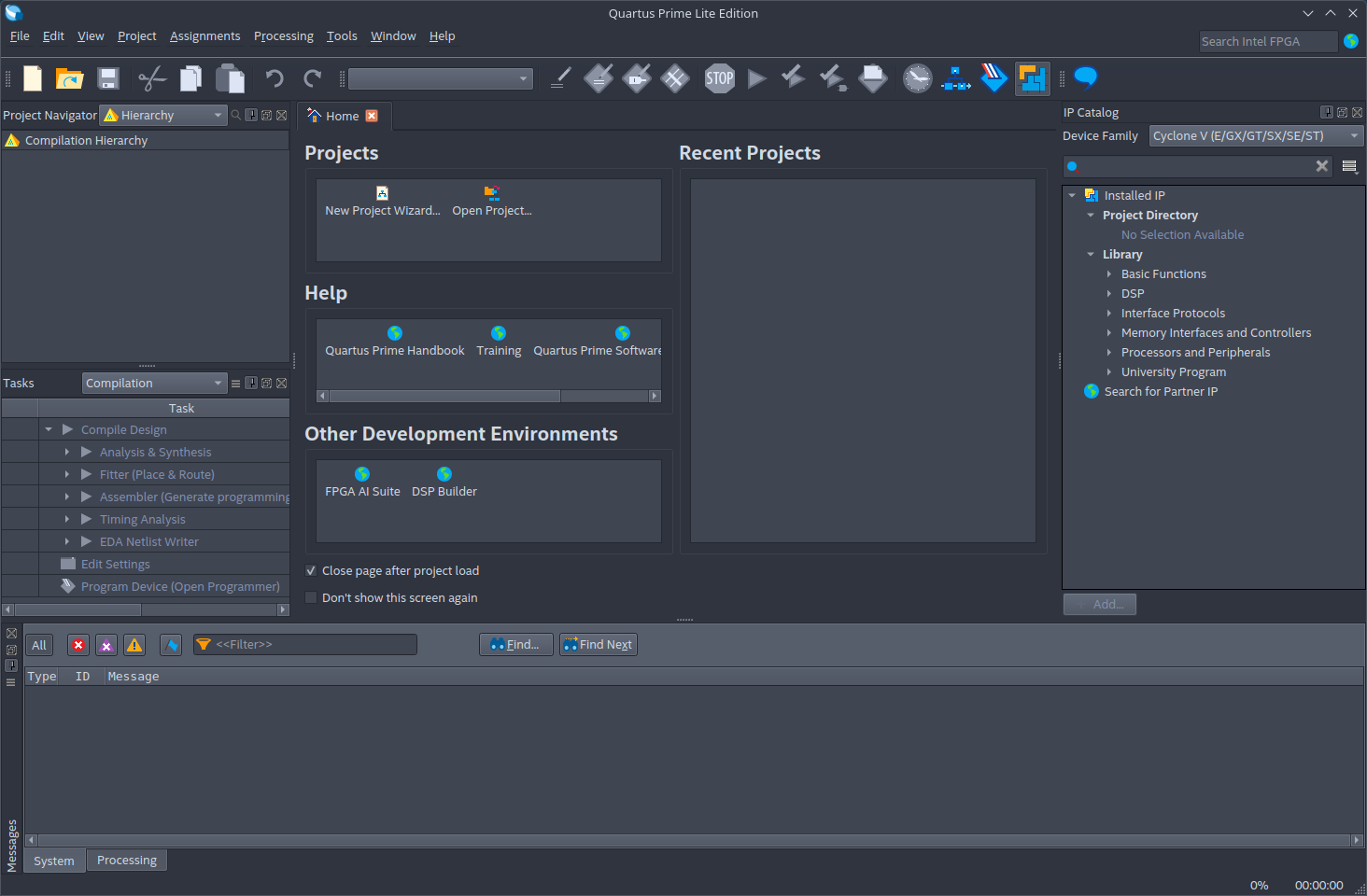The height and width of the screenshot is (896, 1367).
Task: Open the Device Family dropdown
Action: [x=1256, y=136]
